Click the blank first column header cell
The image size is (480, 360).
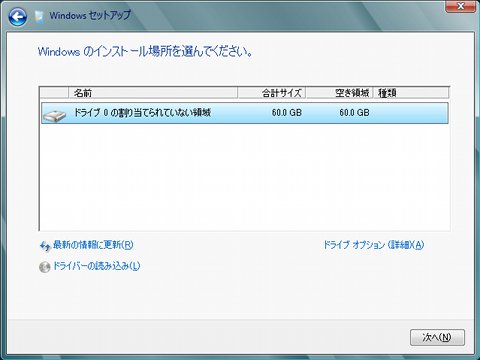point(54,93)
